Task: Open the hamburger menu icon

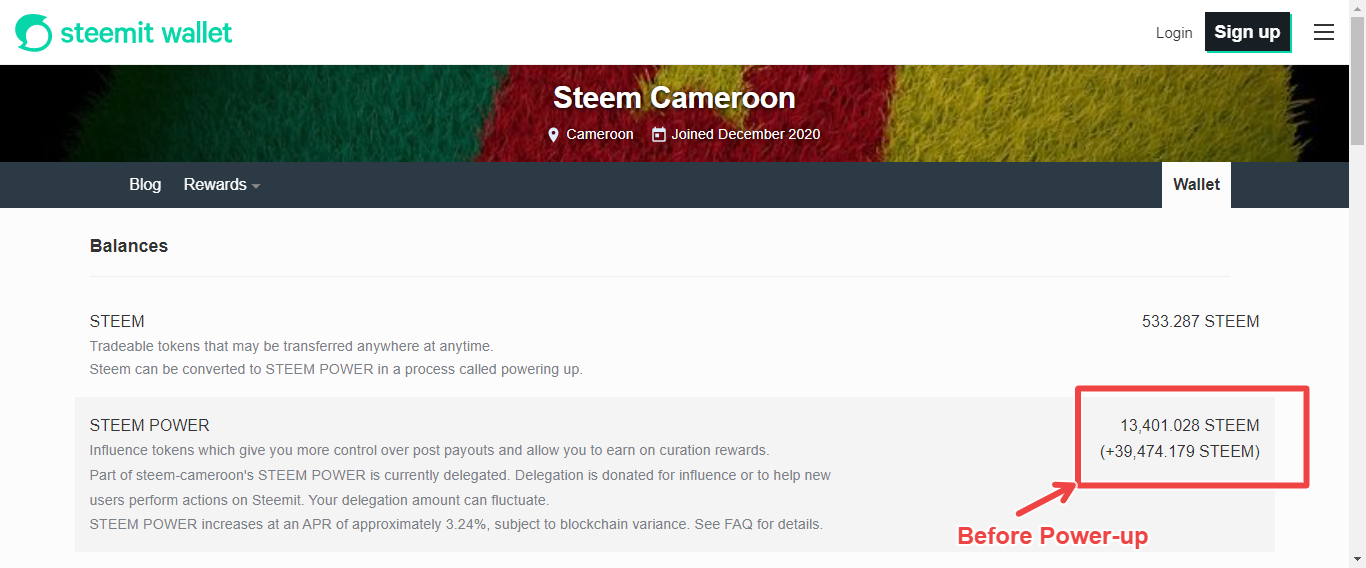Action: [x=1323, y=32]
